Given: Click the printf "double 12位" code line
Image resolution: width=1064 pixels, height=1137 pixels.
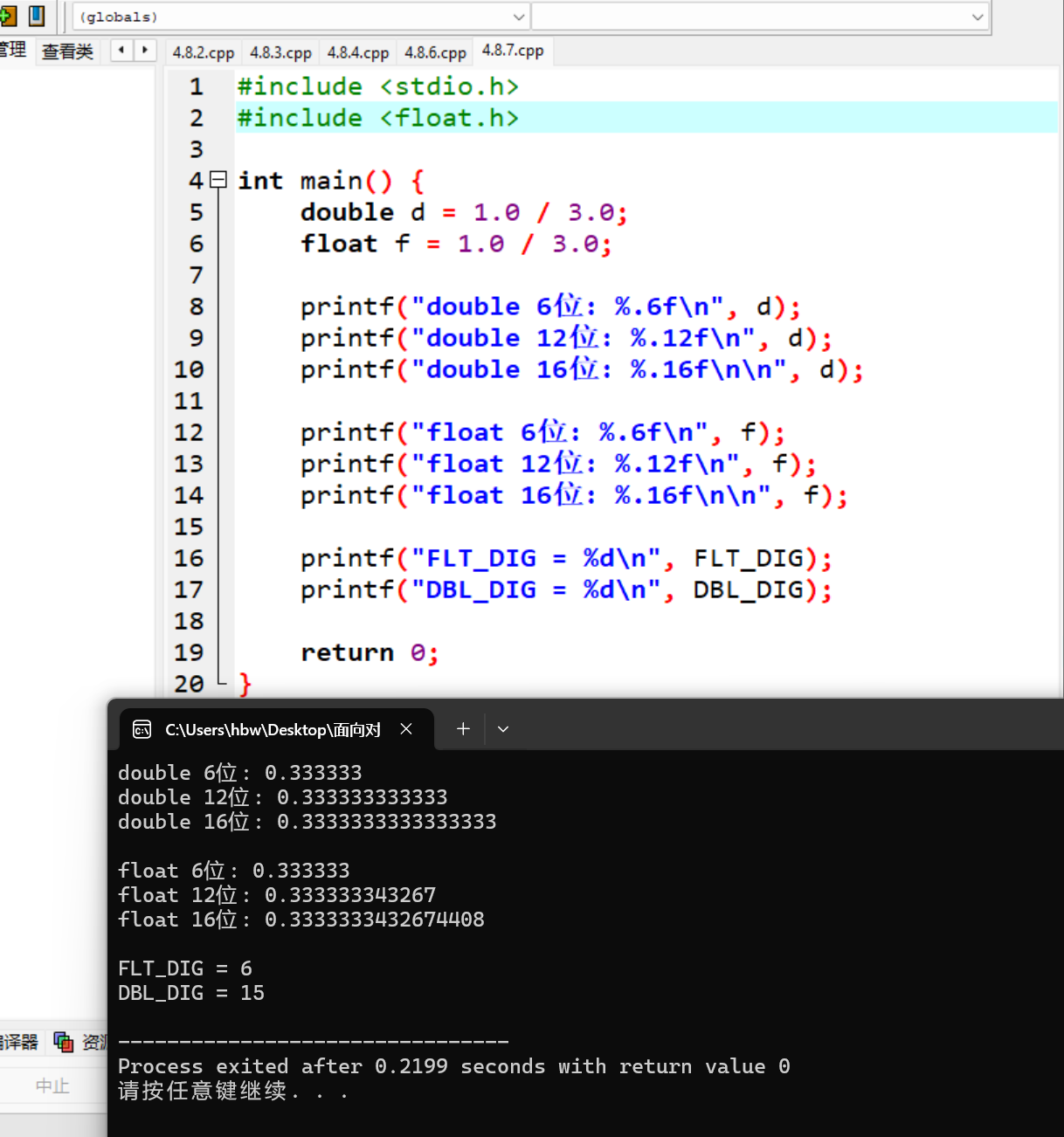Looking at the screenshot, I should click(566, 338).
